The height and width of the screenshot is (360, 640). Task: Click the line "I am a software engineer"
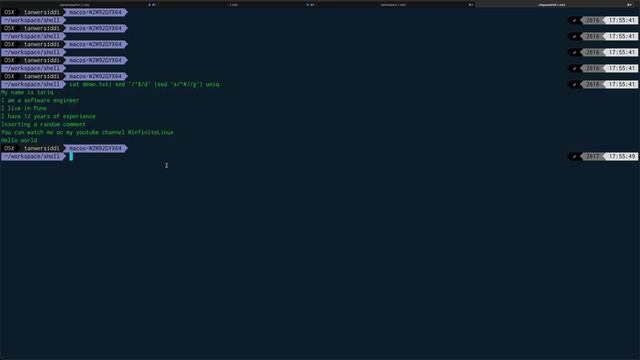point(40,100)
